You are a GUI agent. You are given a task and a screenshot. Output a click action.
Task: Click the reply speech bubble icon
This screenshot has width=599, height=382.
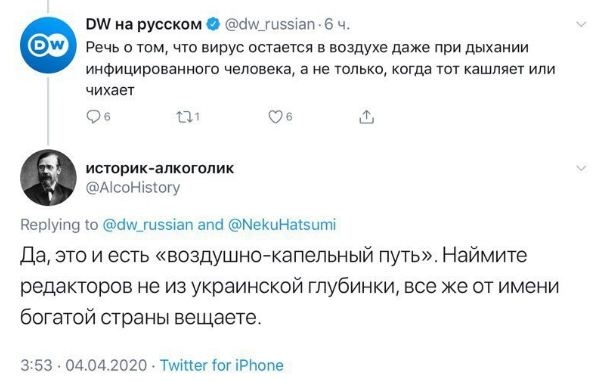coord(93,117)
